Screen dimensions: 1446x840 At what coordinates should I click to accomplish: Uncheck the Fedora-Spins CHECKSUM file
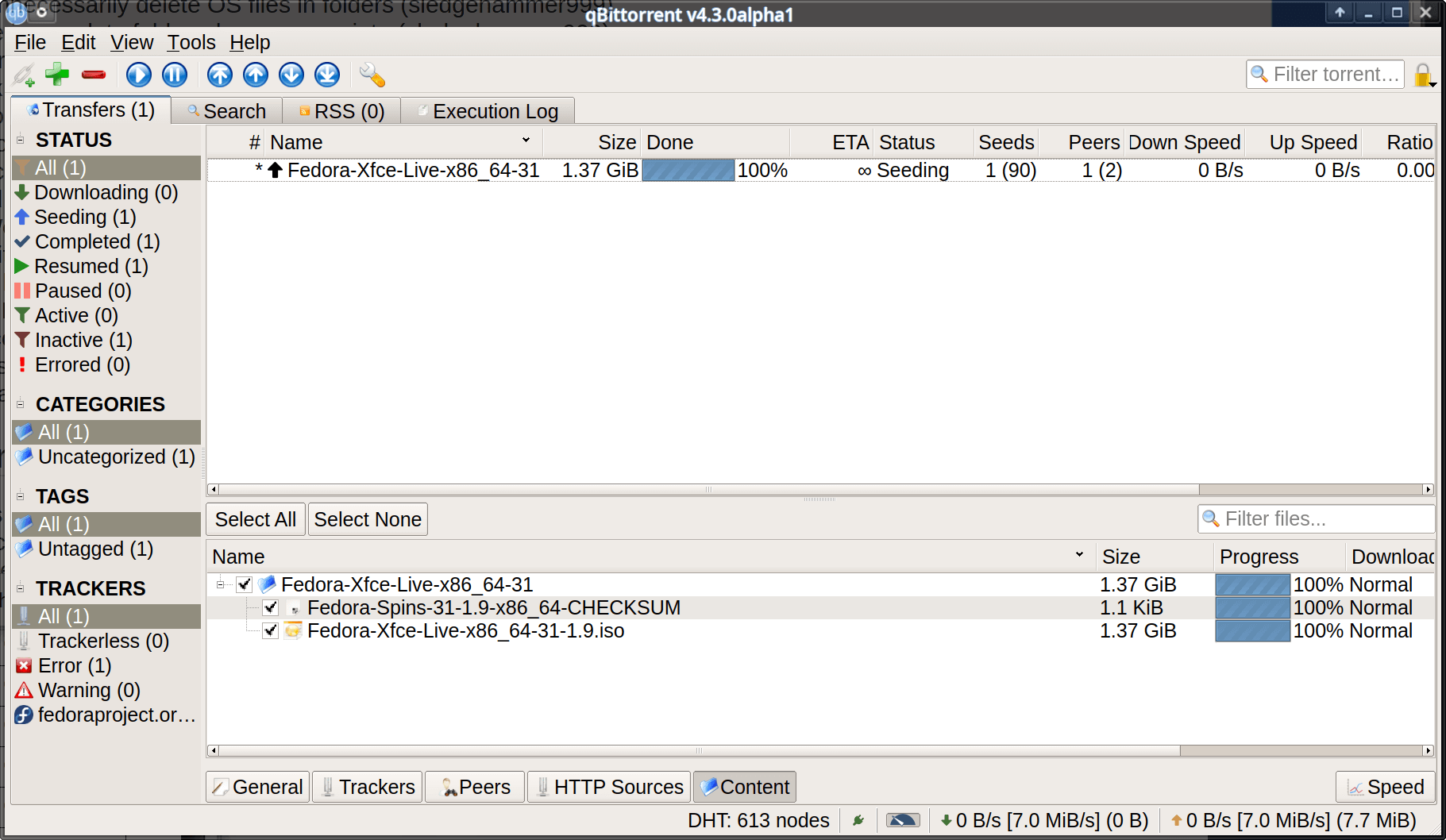pyautogui.click(x=271, y=607)
